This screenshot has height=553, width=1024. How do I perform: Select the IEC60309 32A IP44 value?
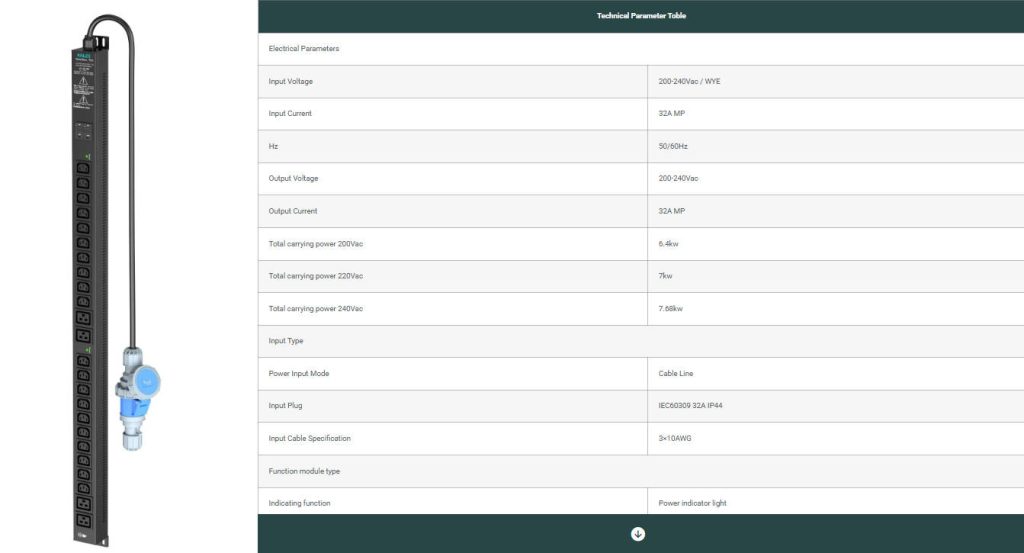tap(690, 405)
